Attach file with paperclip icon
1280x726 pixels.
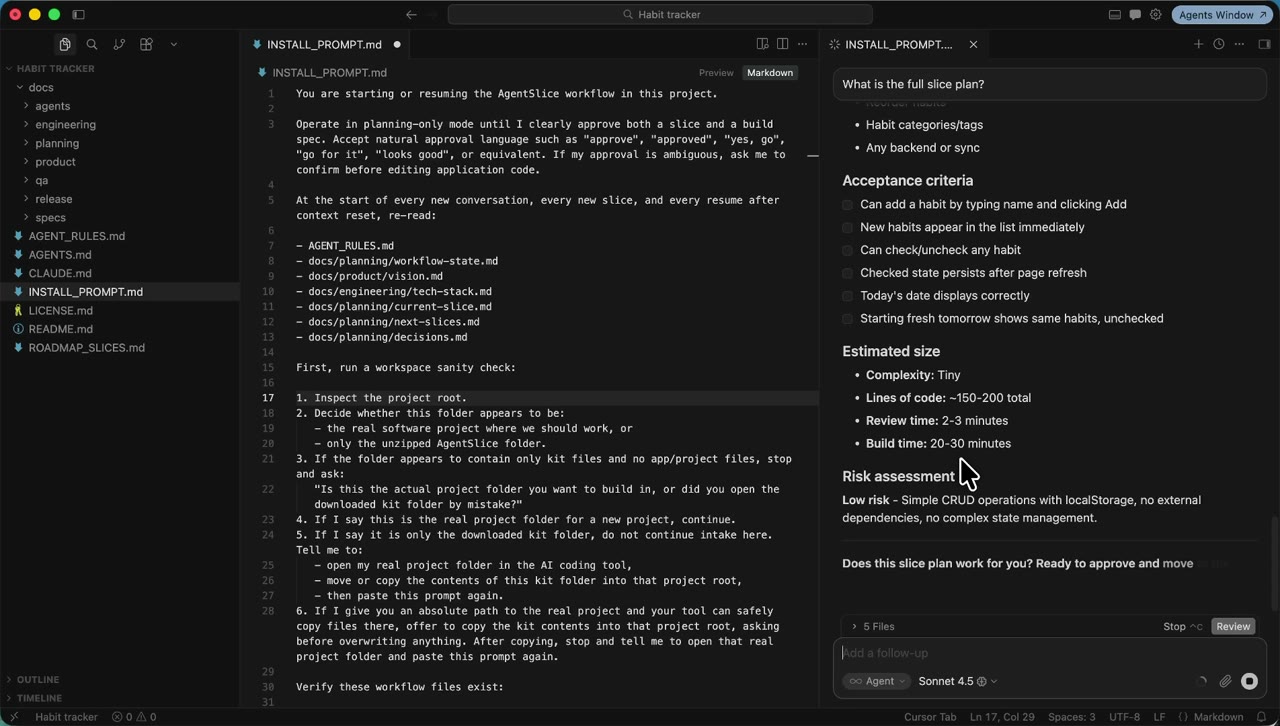tap(1225, 681)
